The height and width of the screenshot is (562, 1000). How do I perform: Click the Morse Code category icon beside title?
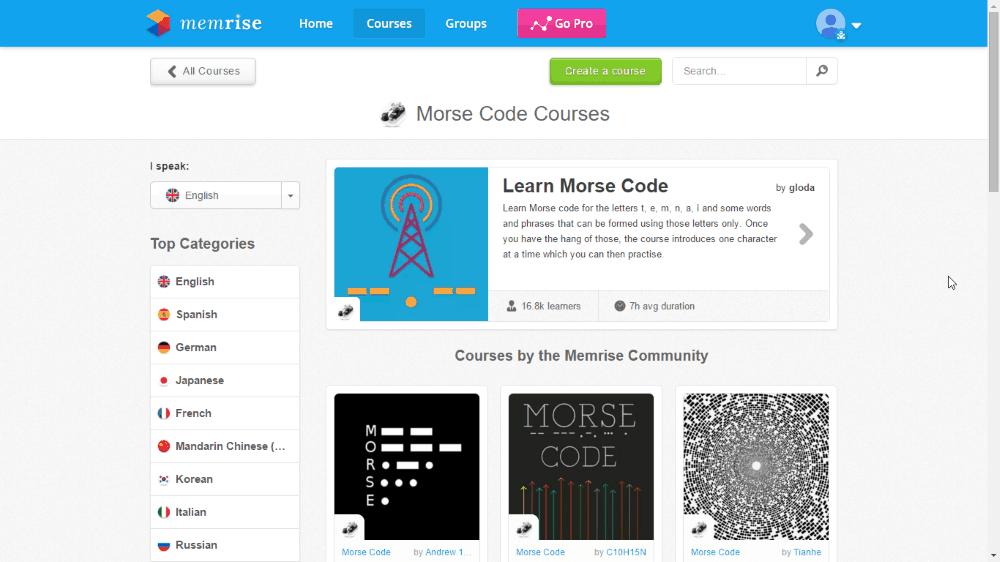pos(393,114)
